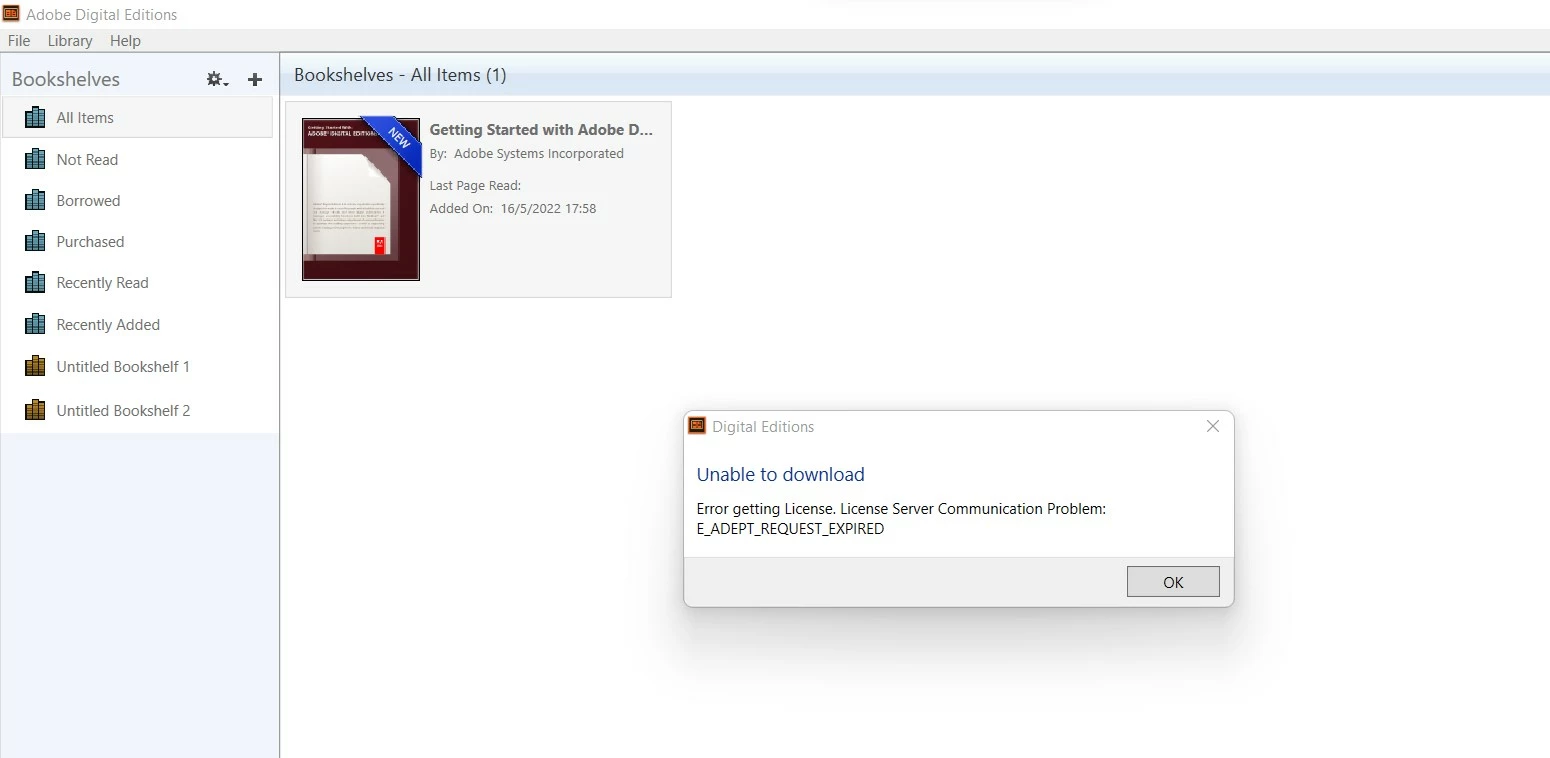Select the All Items bookshelf icon

(x=35, y=117)
